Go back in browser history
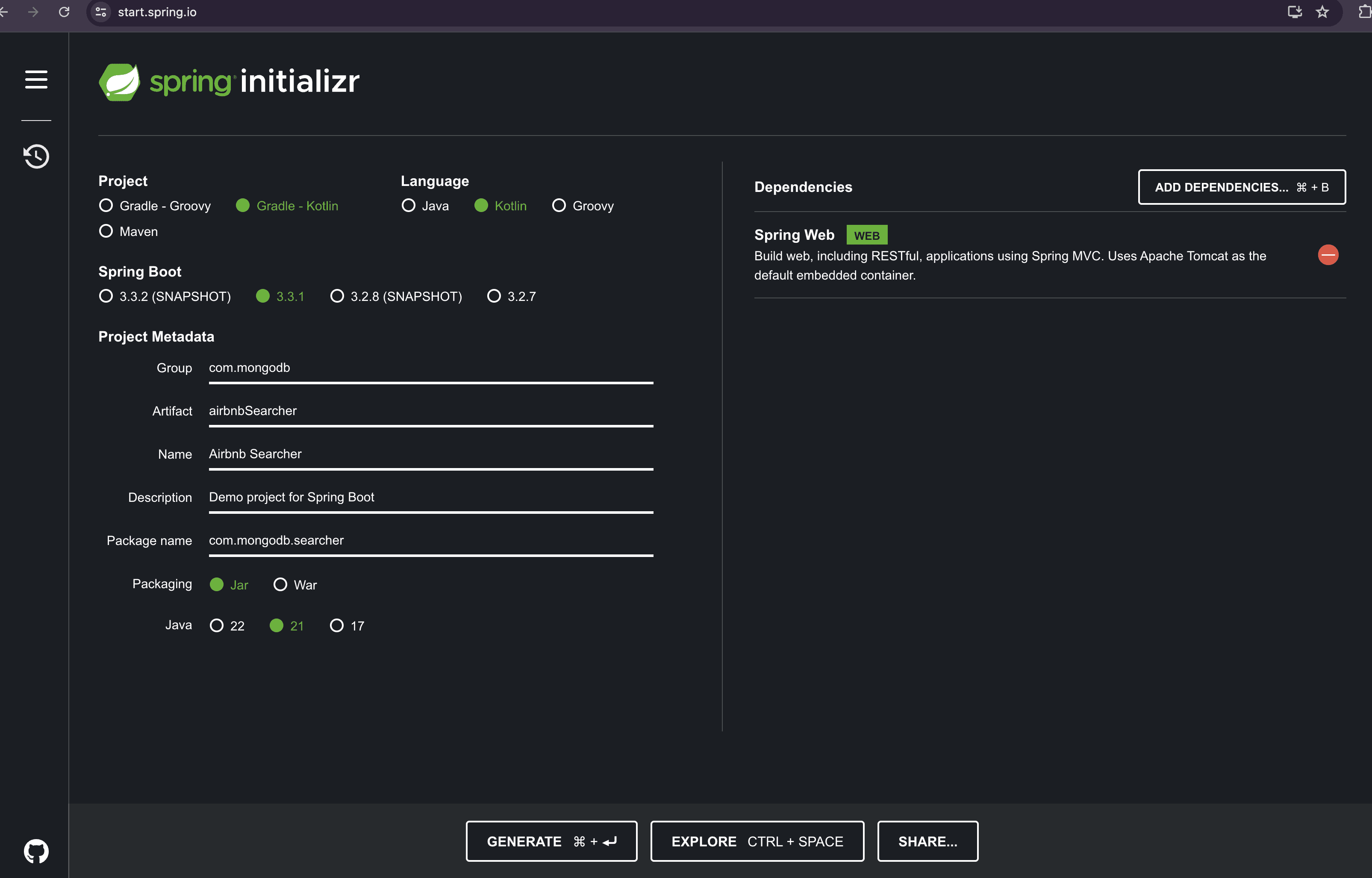The height and width of the screenshot is (878, 1372). coord(3,12)
